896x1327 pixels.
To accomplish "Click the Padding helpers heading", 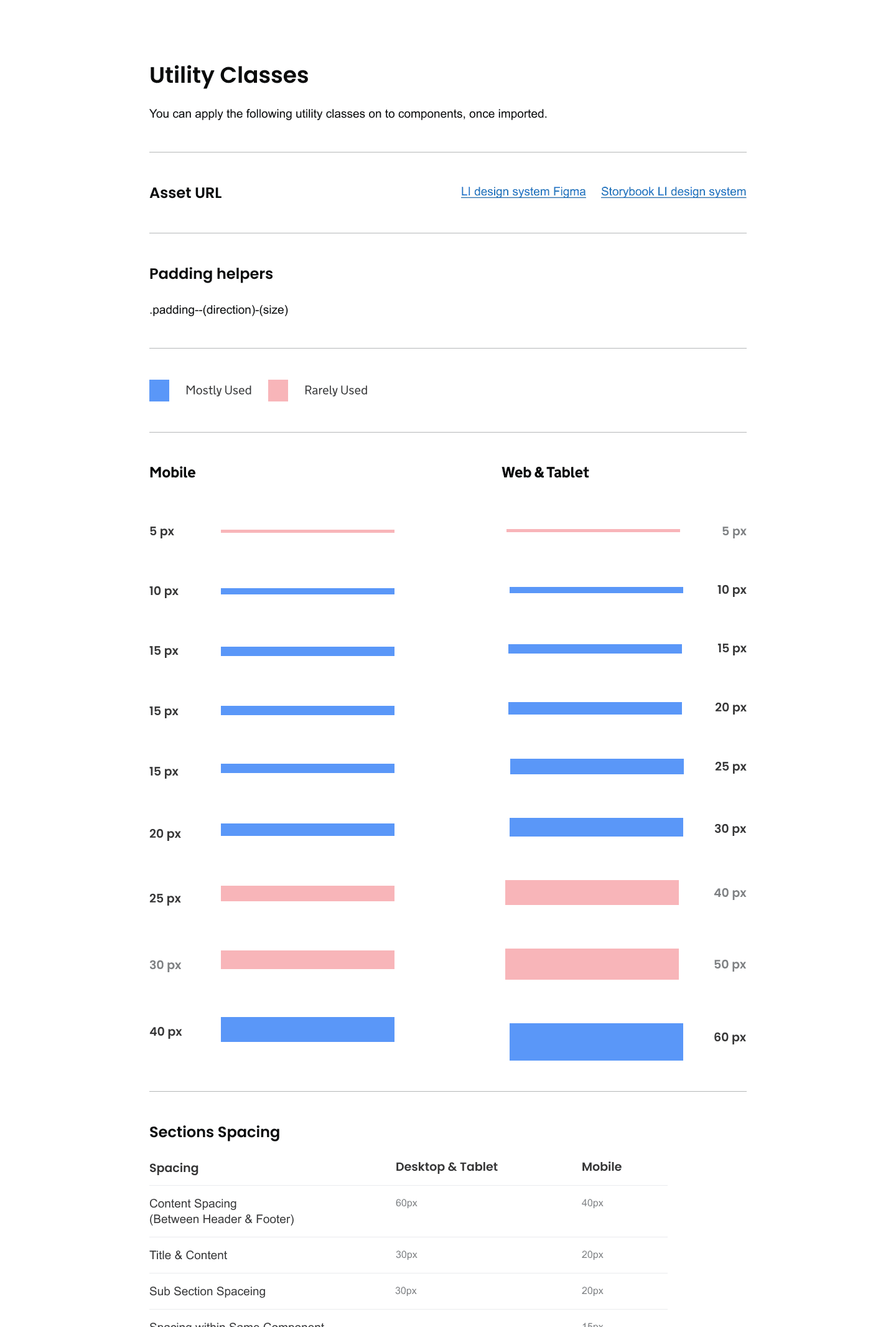I will pyautogui.click(x=211, y=274).
